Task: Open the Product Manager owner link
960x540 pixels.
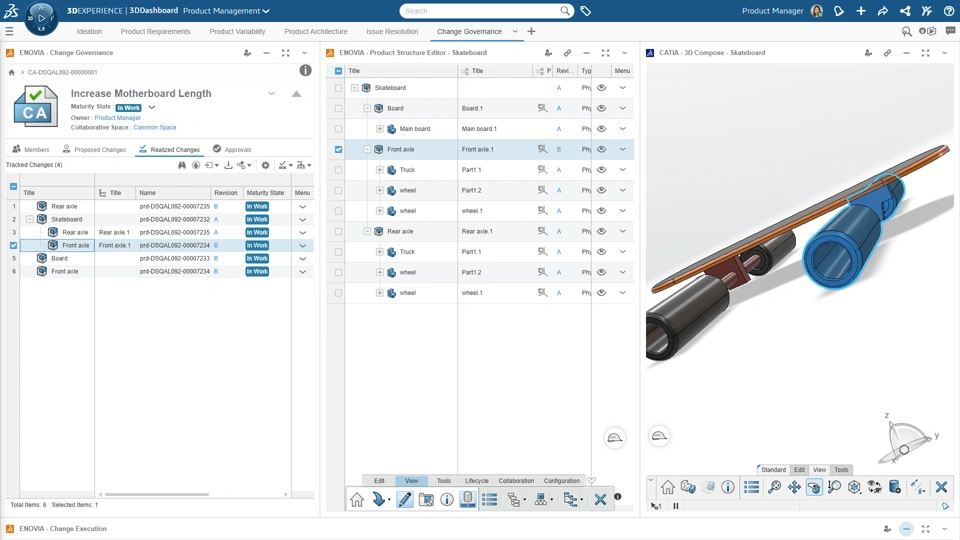Action: 118,118
